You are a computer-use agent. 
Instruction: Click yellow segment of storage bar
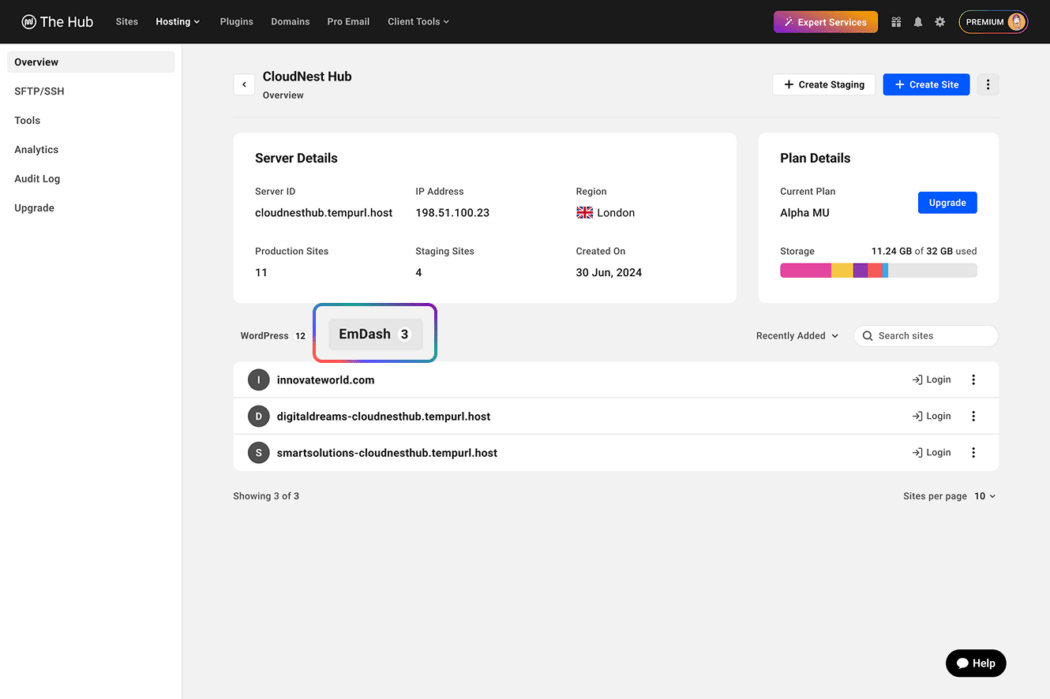[842, 270]
